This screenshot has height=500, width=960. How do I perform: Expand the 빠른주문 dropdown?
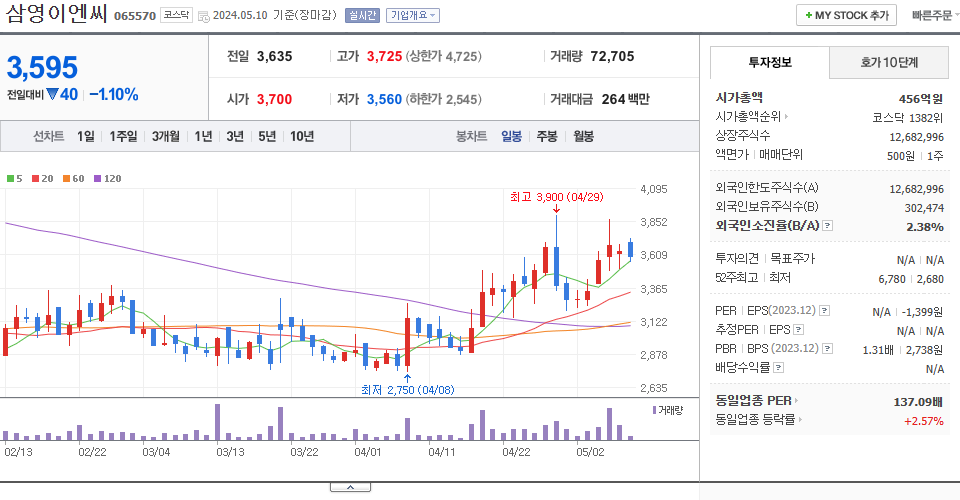934,15
